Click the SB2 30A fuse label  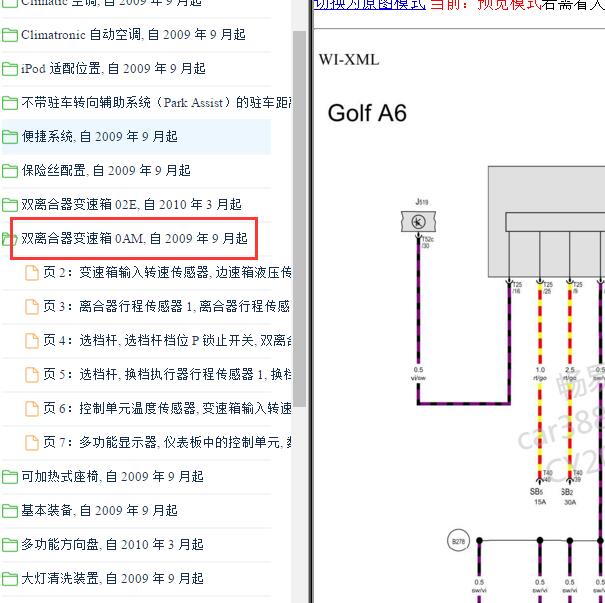(x=567, y=497)
